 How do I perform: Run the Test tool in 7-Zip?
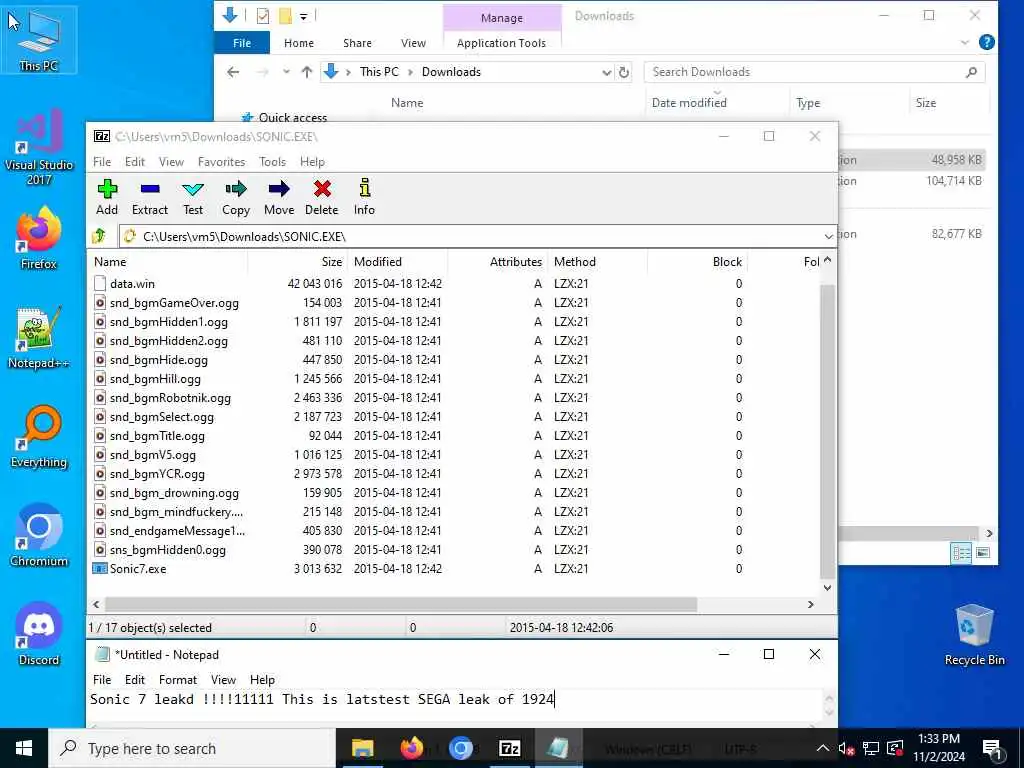[x=193, y=197]
